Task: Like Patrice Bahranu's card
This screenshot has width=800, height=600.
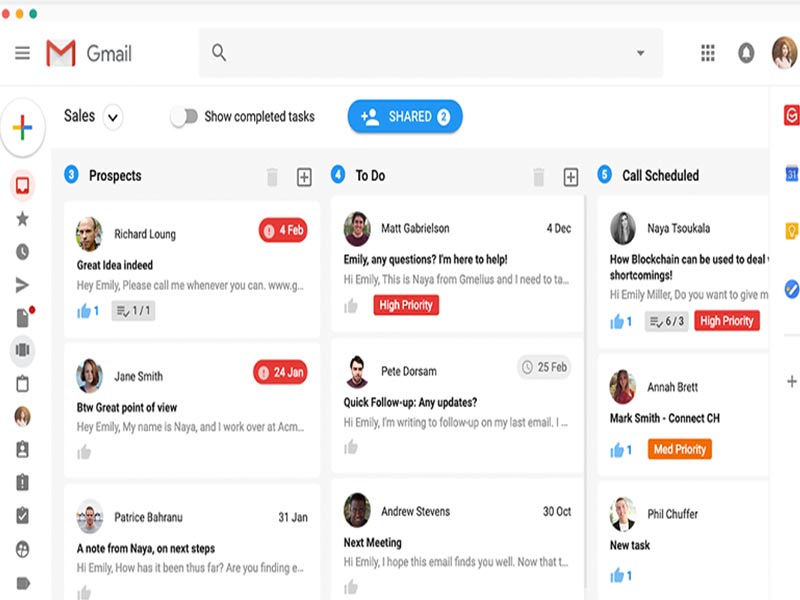Action: pos(84,592)
